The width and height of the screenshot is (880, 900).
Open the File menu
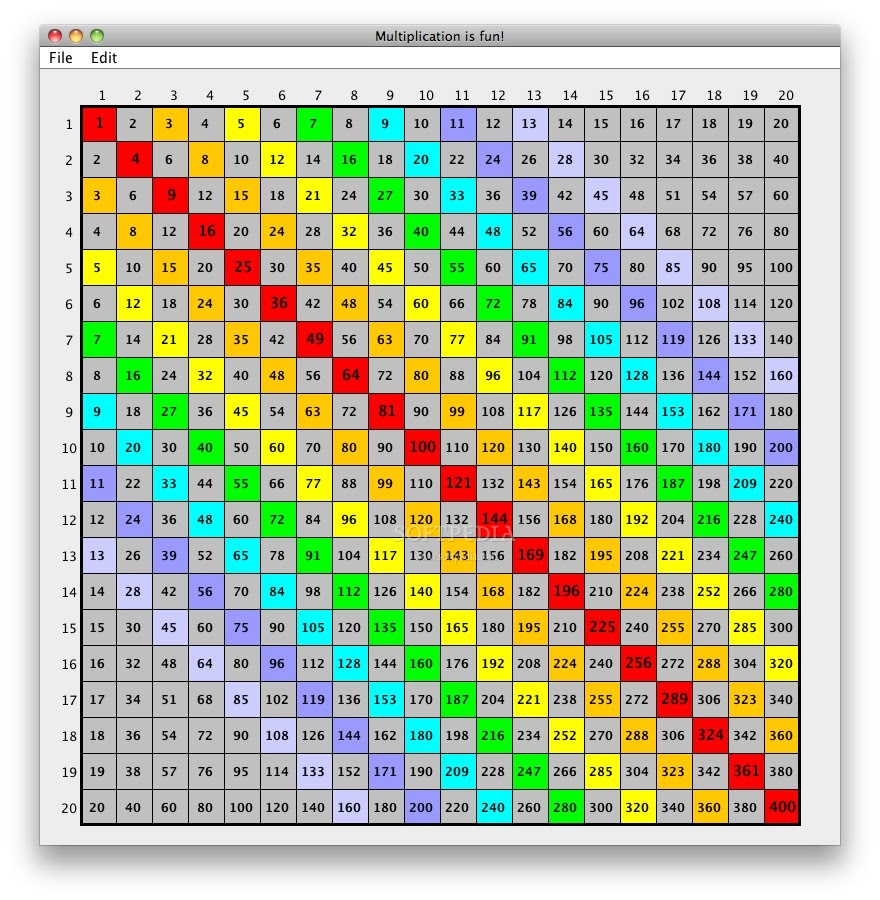[61, 58]
